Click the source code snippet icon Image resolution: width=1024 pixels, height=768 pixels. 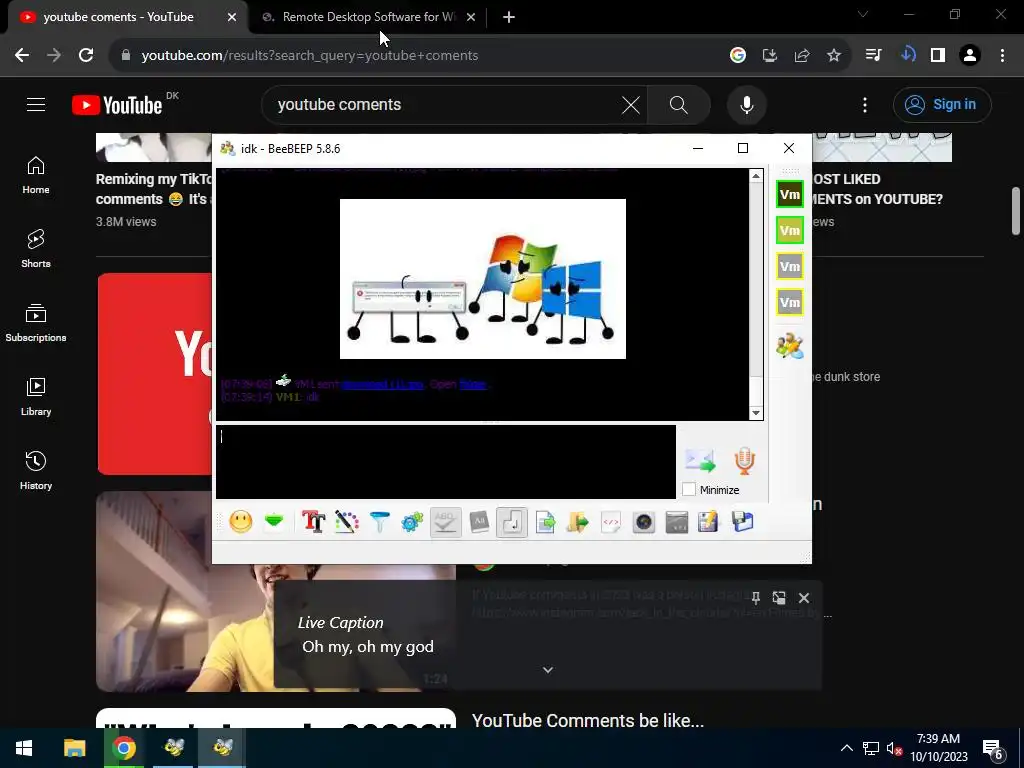[x=611, y=522]
